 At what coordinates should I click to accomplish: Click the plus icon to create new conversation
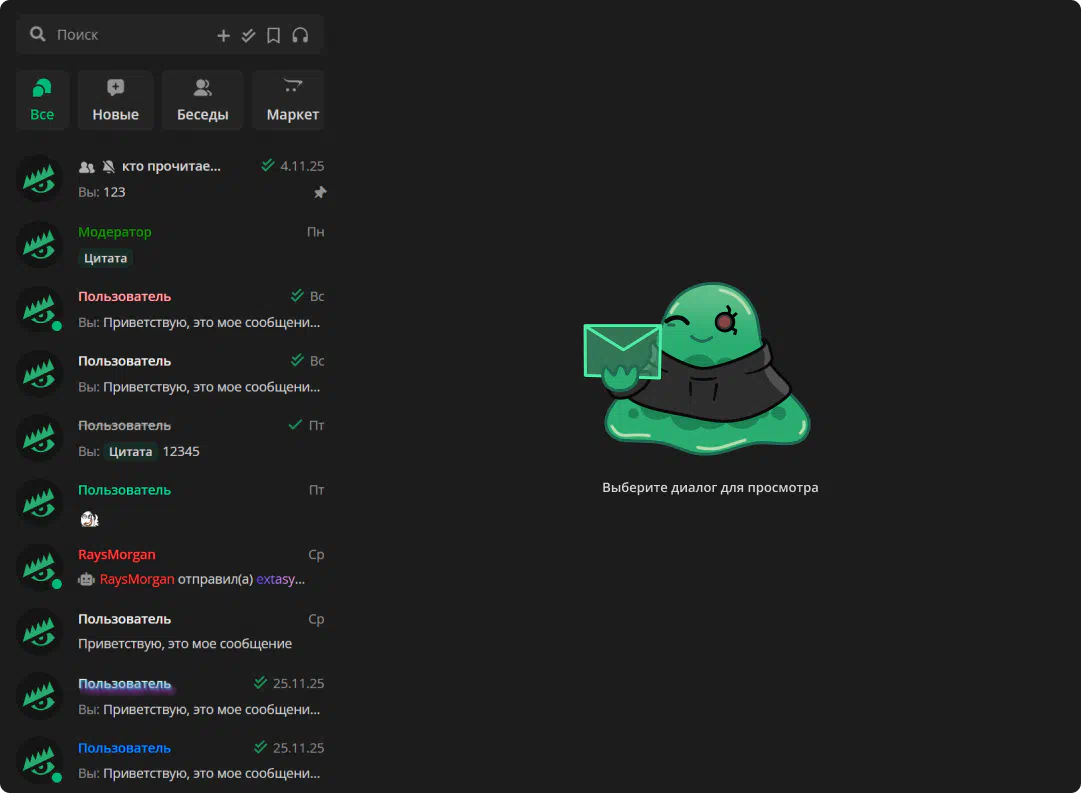click(223, 35)
